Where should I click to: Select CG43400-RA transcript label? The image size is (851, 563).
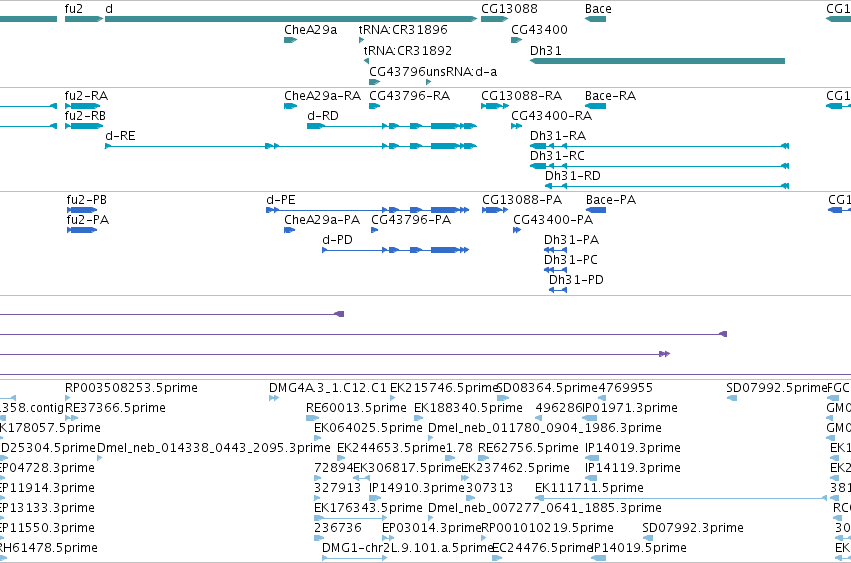tap(551, 116)
